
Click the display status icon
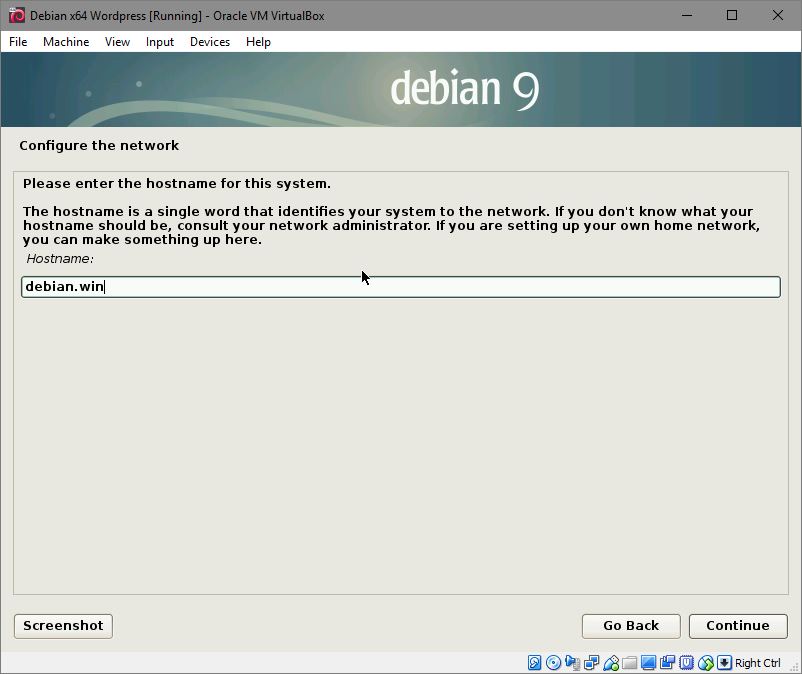point(649,663)
